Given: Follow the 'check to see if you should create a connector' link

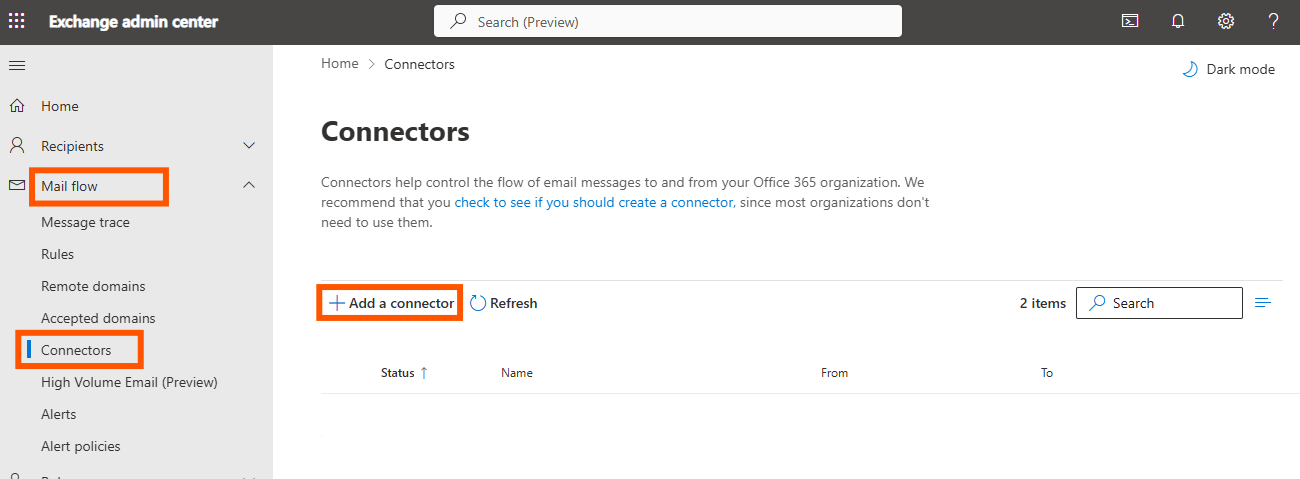Looking at the screenshot, I should (594, 202).
